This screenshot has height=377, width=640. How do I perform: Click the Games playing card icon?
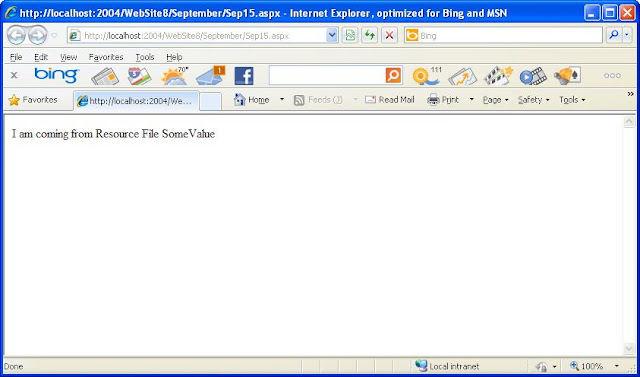tap(567, 76)
